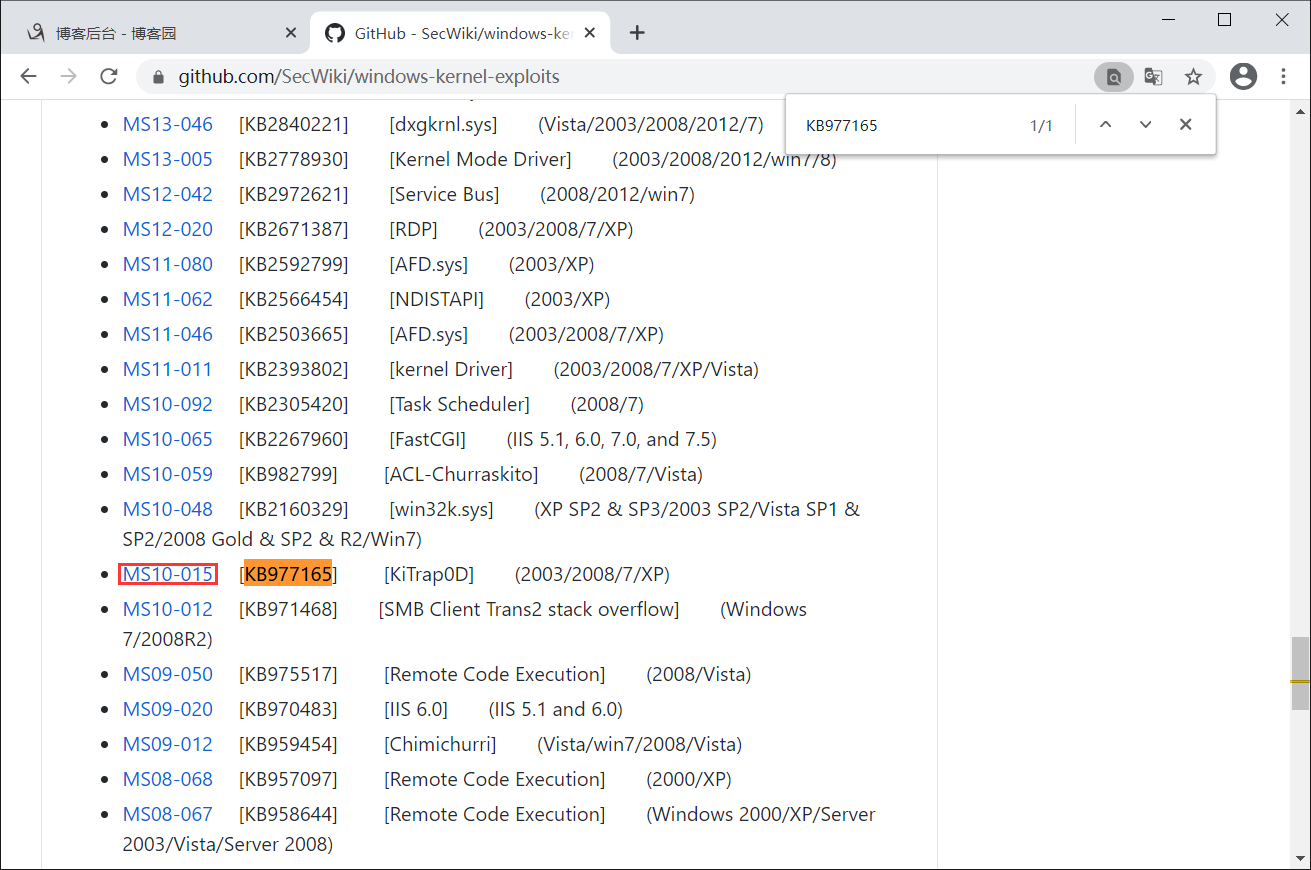Screen dimensions: 1311x870
Task: Open the MS11-062 link
Action: pos(168,299)
